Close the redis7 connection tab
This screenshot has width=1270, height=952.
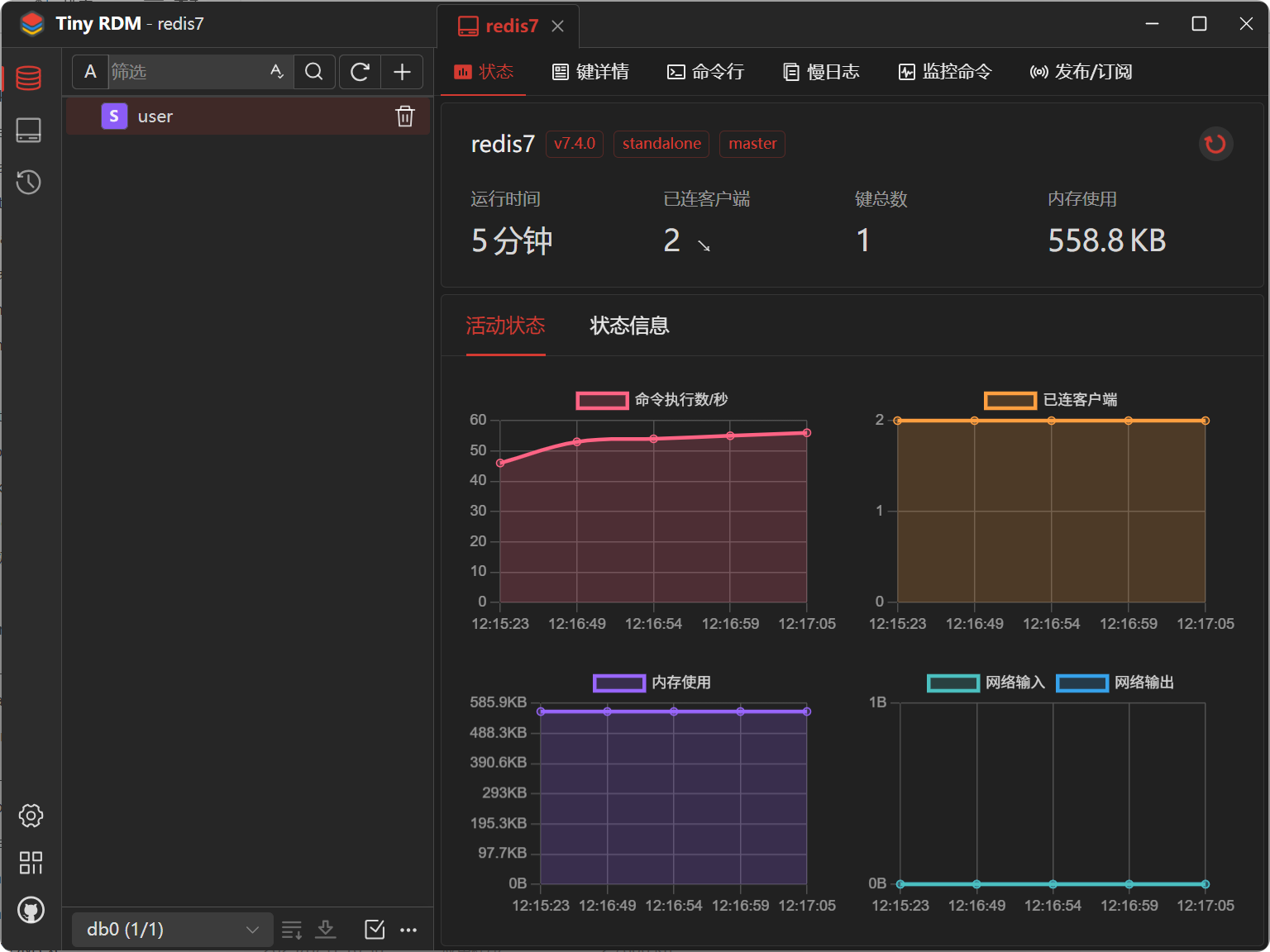(x=558, y=26)
